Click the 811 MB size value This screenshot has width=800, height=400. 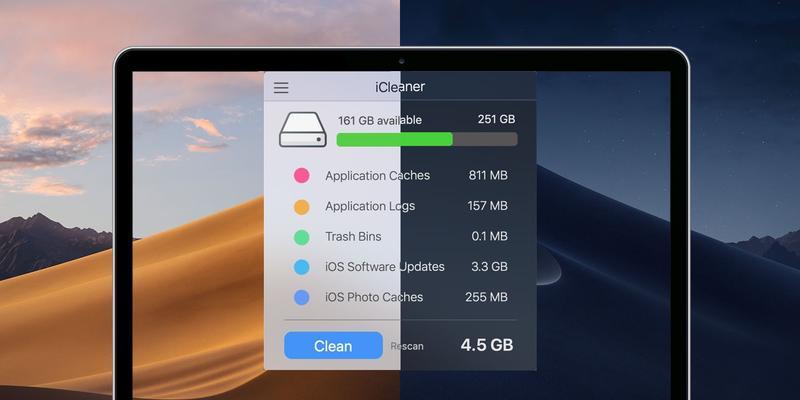488,176
